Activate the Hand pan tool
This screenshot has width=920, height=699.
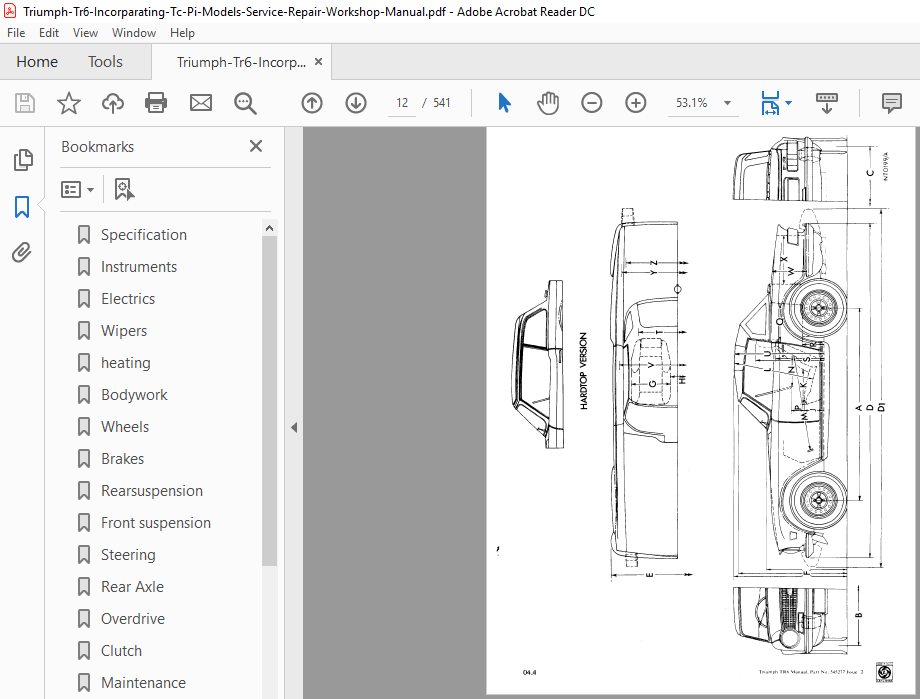point(548,103)
